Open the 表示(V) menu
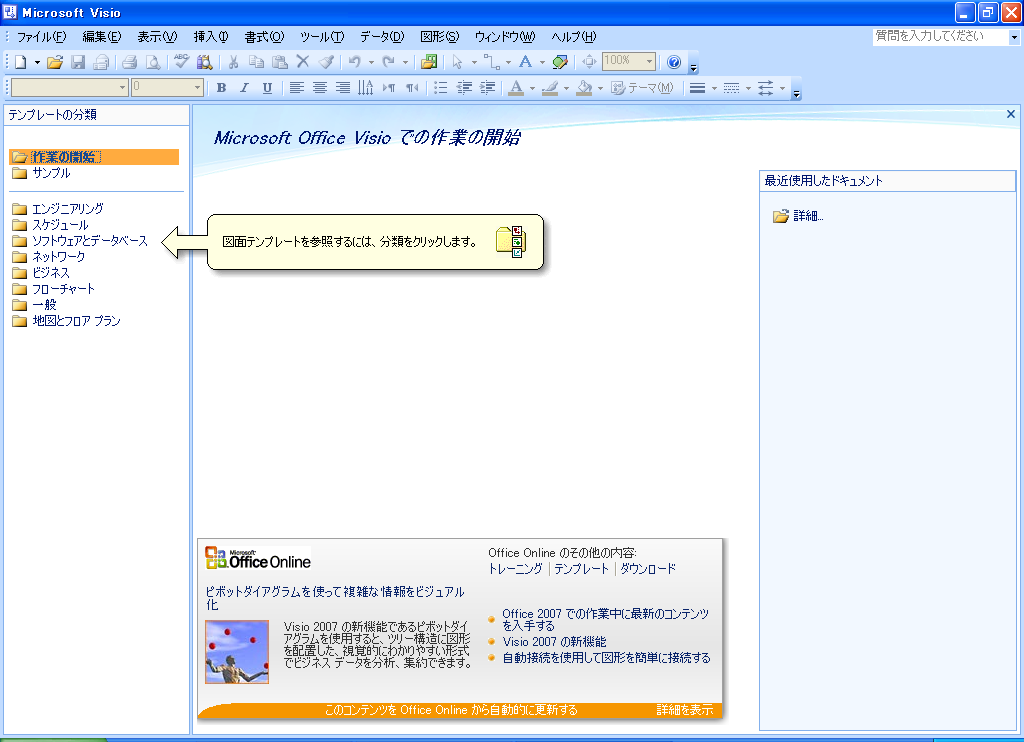1024x742 pixels. (157, 37)
